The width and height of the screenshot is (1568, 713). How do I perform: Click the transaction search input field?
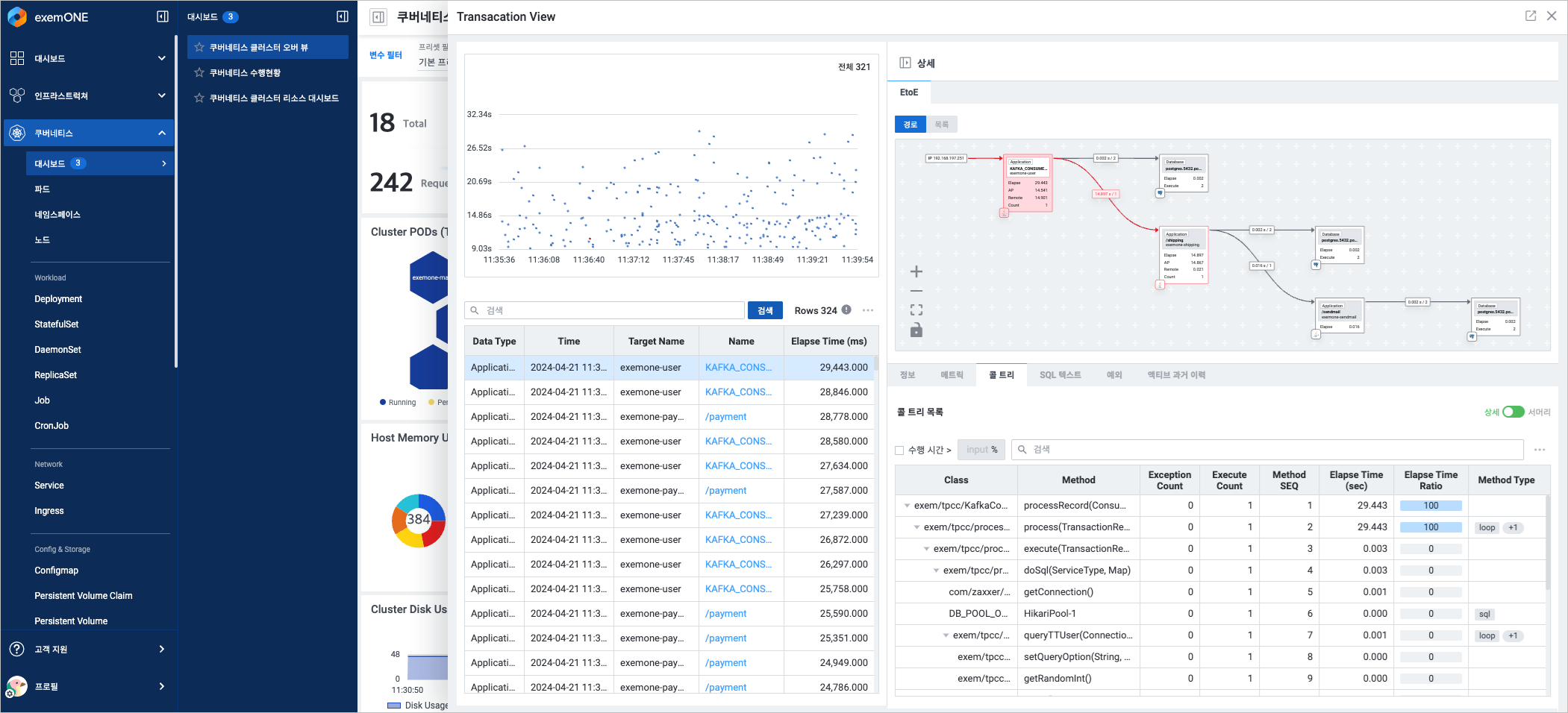click(605, 310)
